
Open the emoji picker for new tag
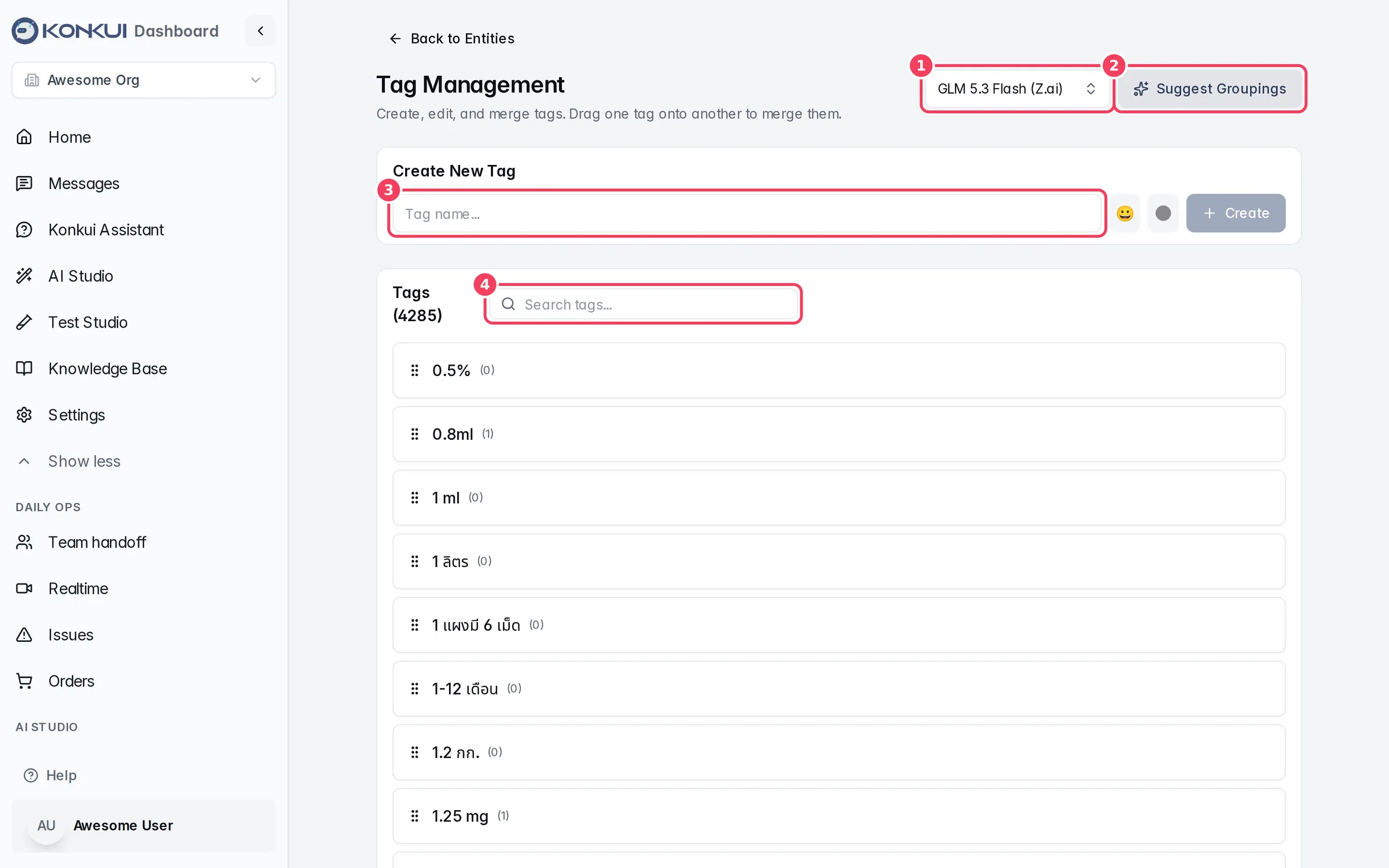pos(1125,214)
